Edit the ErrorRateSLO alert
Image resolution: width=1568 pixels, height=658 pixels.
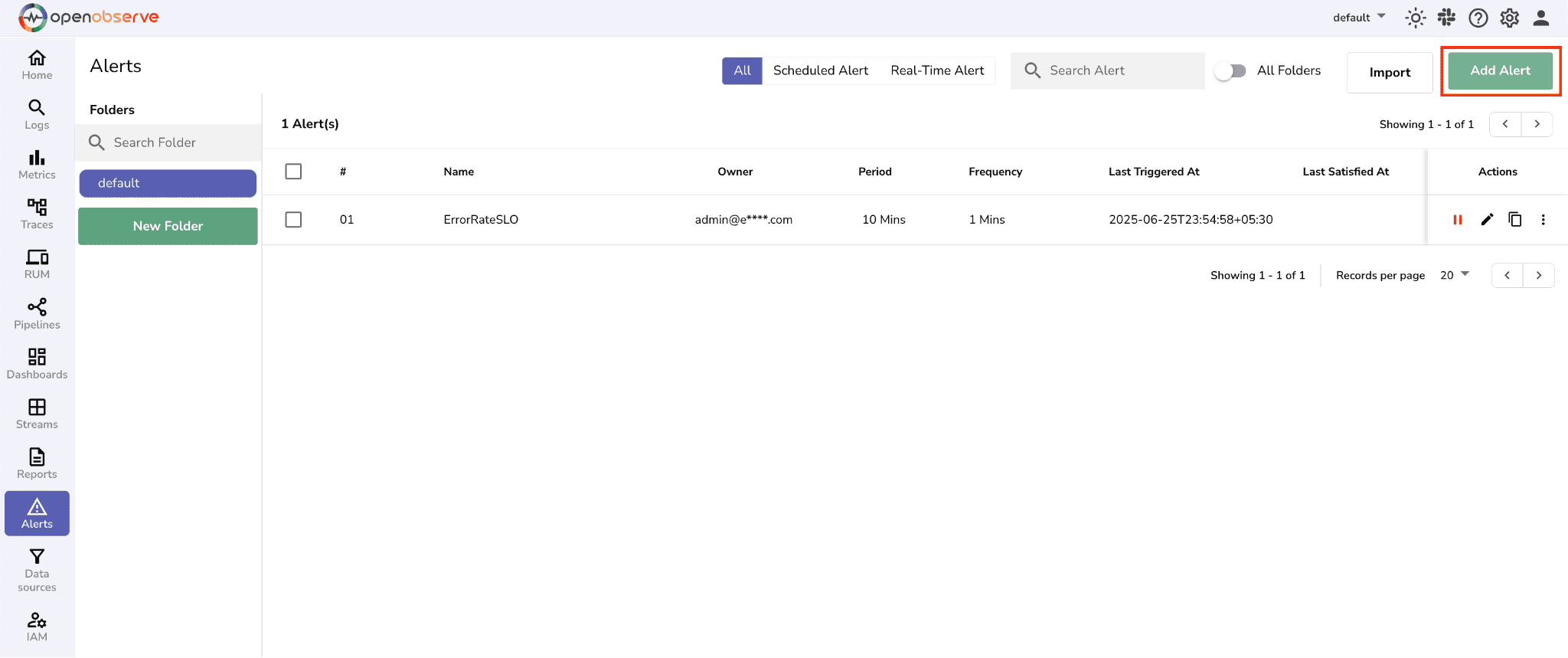(x=1487, y=220)
